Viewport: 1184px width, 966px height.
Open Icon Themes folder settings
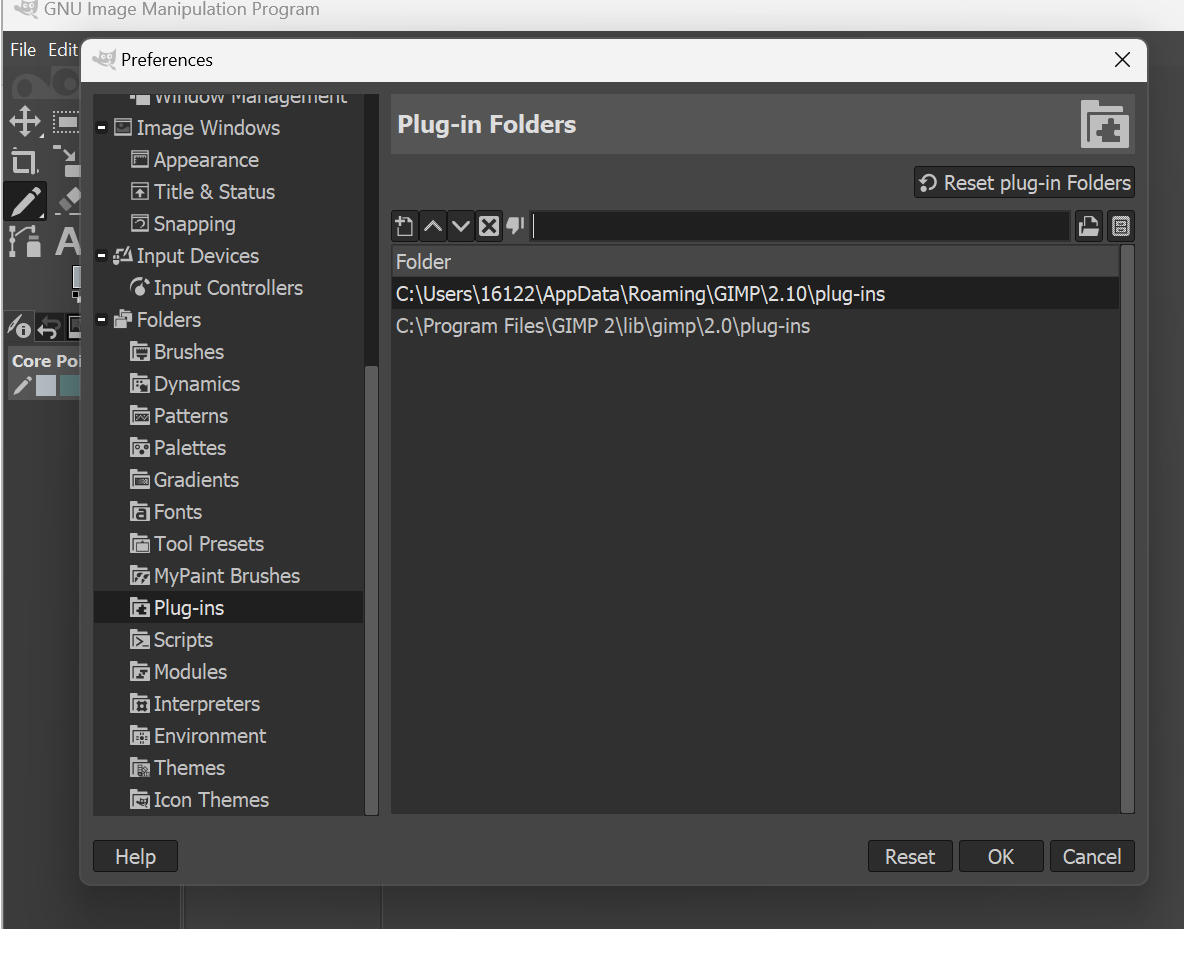[211, 799]
